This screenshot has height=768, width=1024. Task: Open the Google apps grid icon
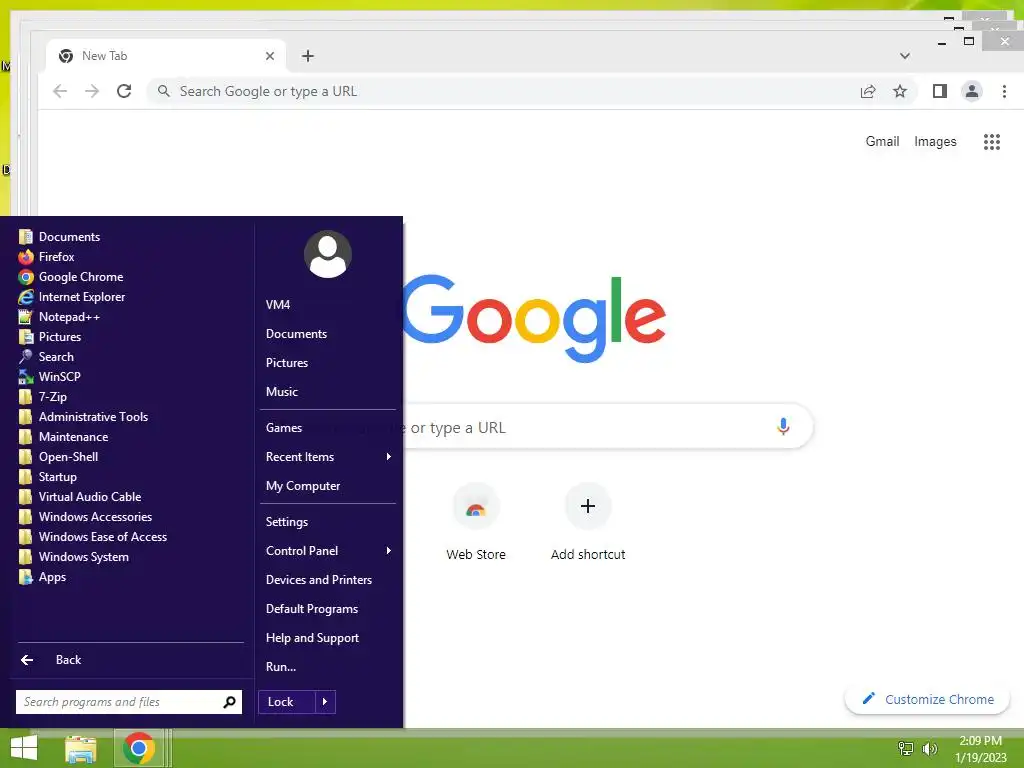pyautogui.click(x=991, y=142)
